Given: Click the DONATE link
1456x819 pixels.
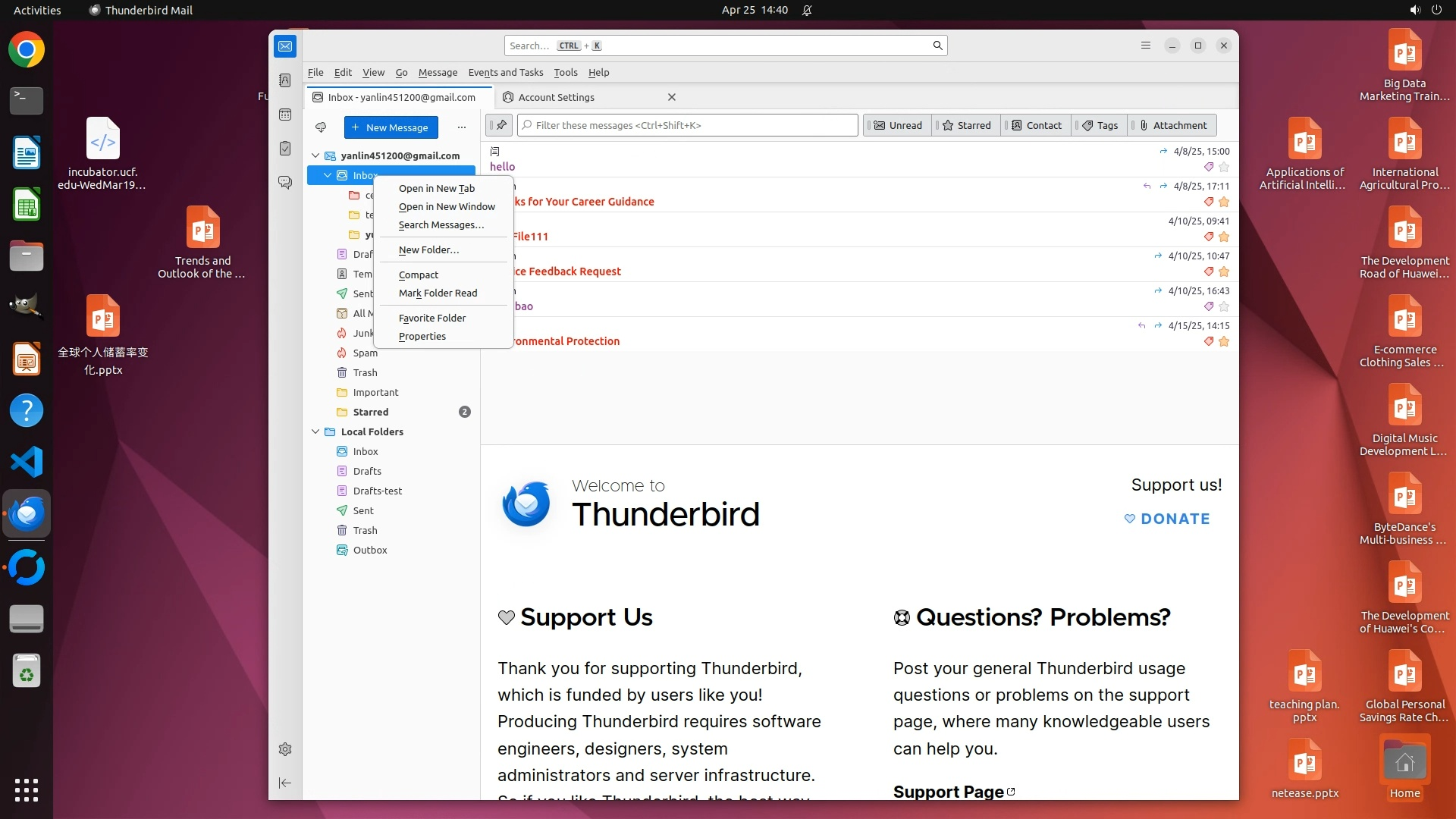Looking at the screenshot, I should [x=1167, y=519].
